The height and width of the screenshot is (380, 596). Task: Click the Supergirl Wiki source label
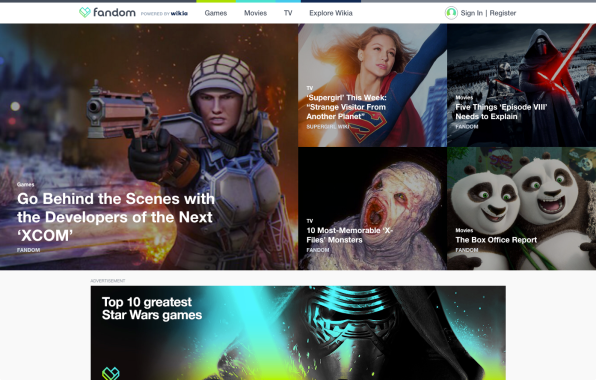coord(328,127)
